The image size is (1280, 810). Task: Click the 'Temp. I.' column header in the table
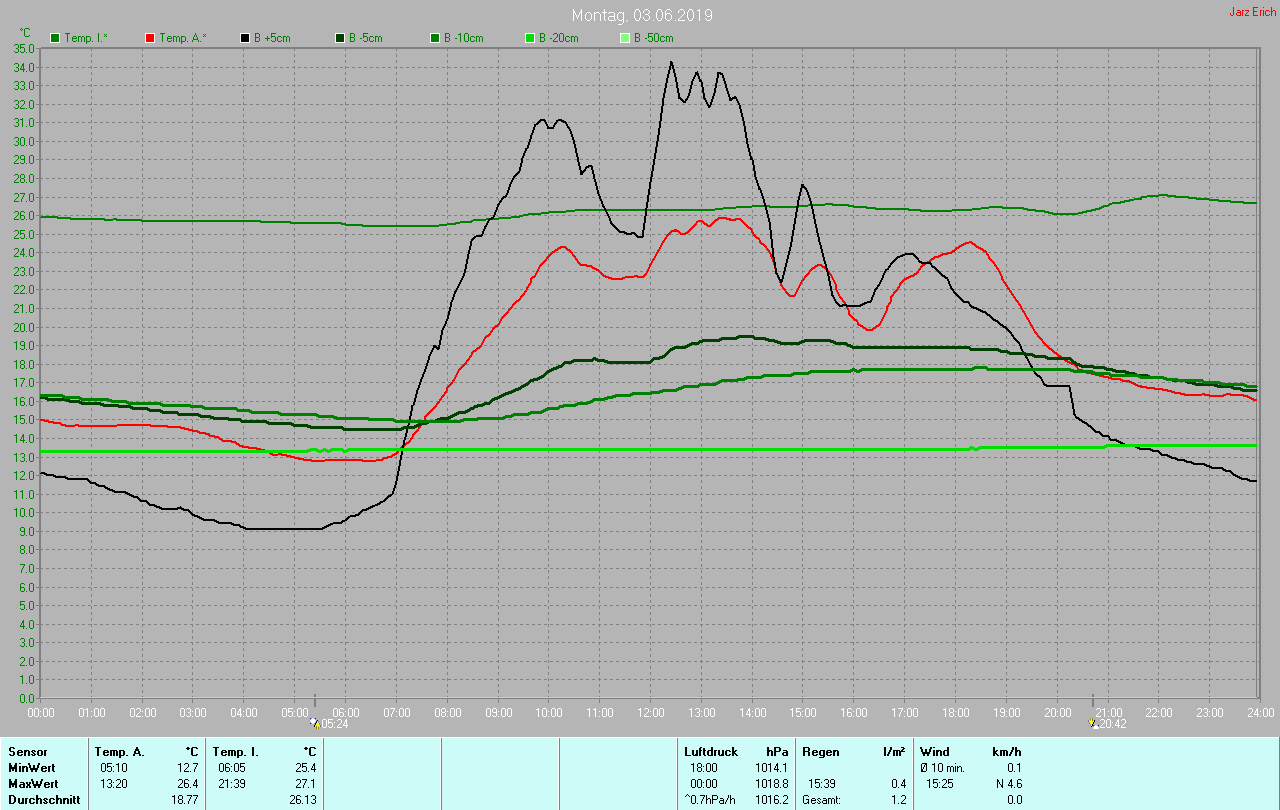tap(235, 751)
